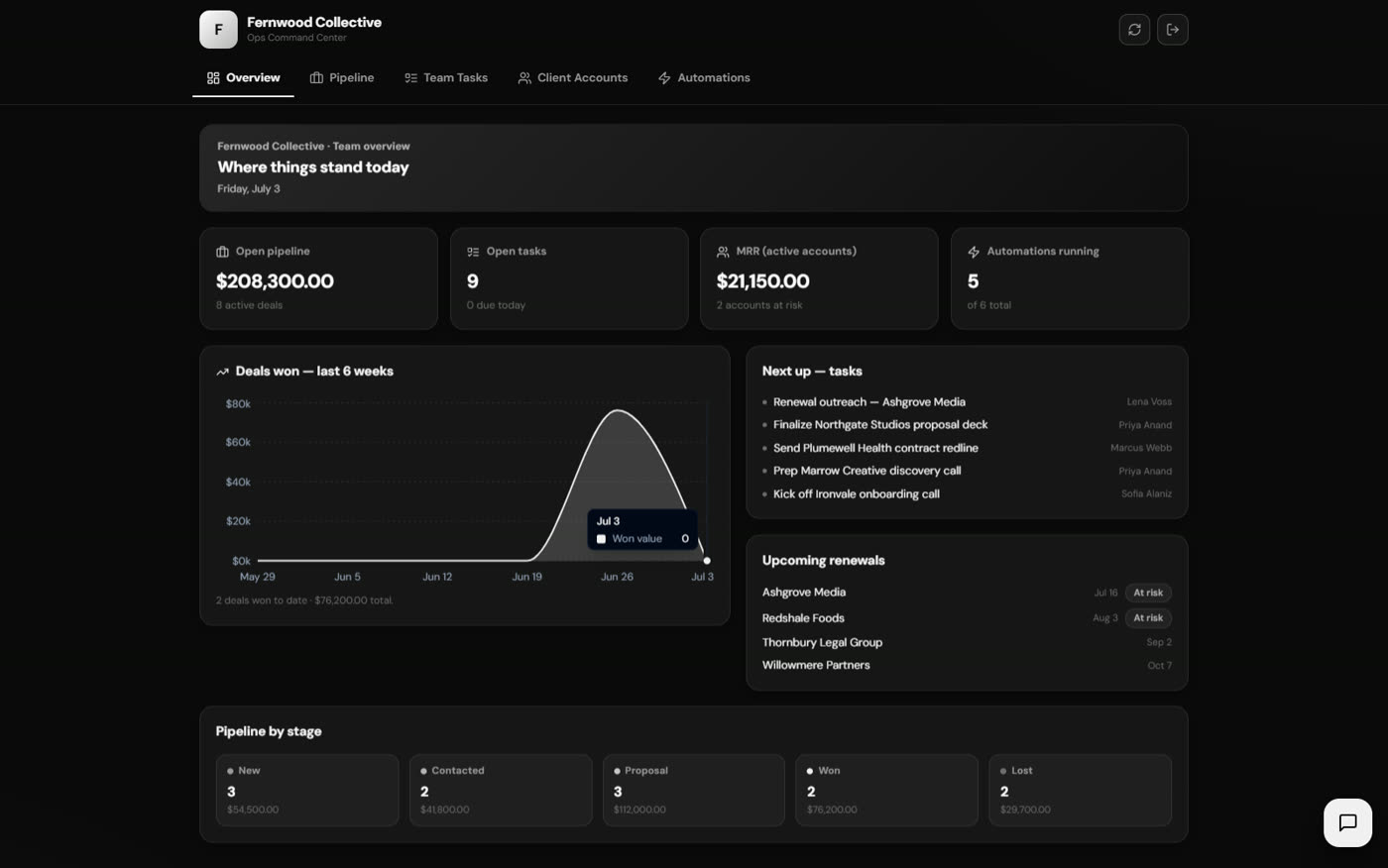Open task Kick off Ironvale onboarding call
This screenshot has height=868, width=1388.
(857, 493)
